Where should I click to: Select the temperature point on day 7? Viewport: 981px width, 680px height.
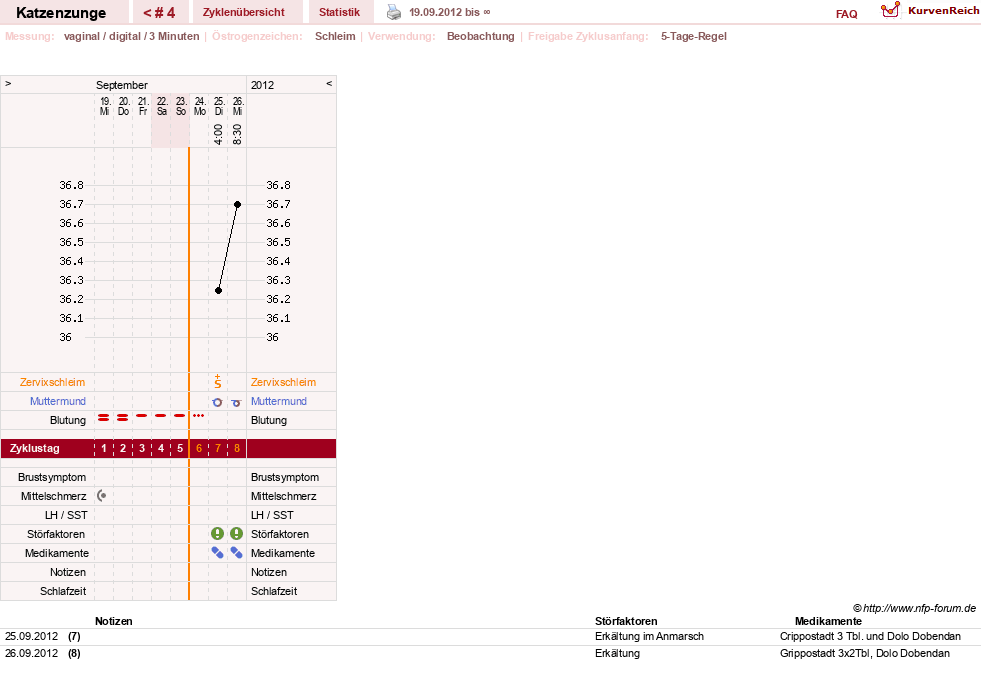(x=218, y=290)
